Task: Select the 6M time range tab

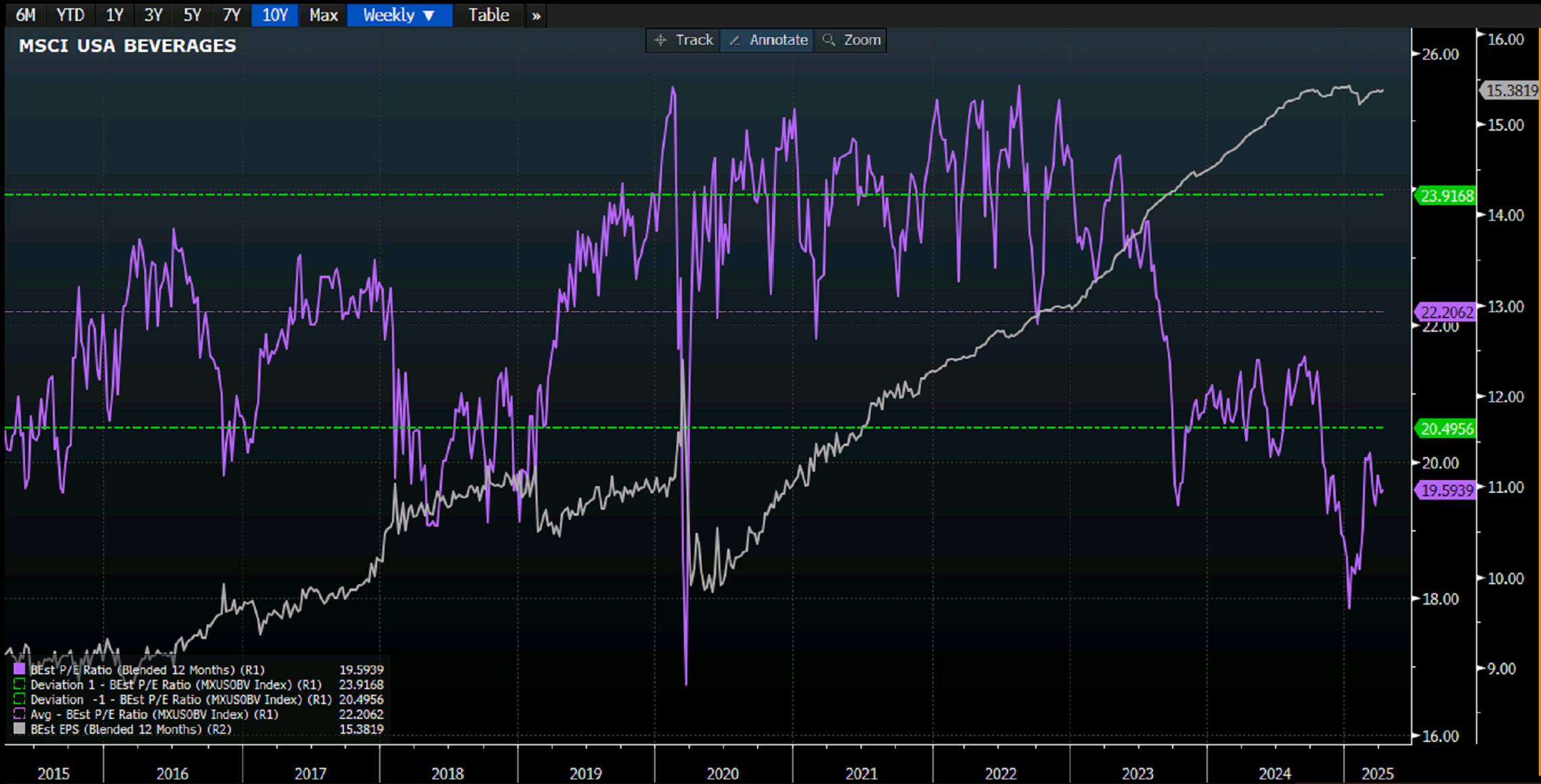Action: click(26, 15)
